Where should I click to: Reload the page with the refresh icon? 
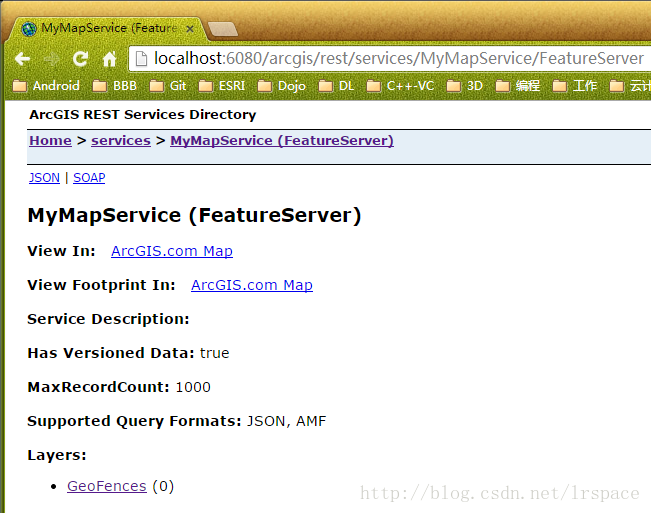tap(80, 59)
